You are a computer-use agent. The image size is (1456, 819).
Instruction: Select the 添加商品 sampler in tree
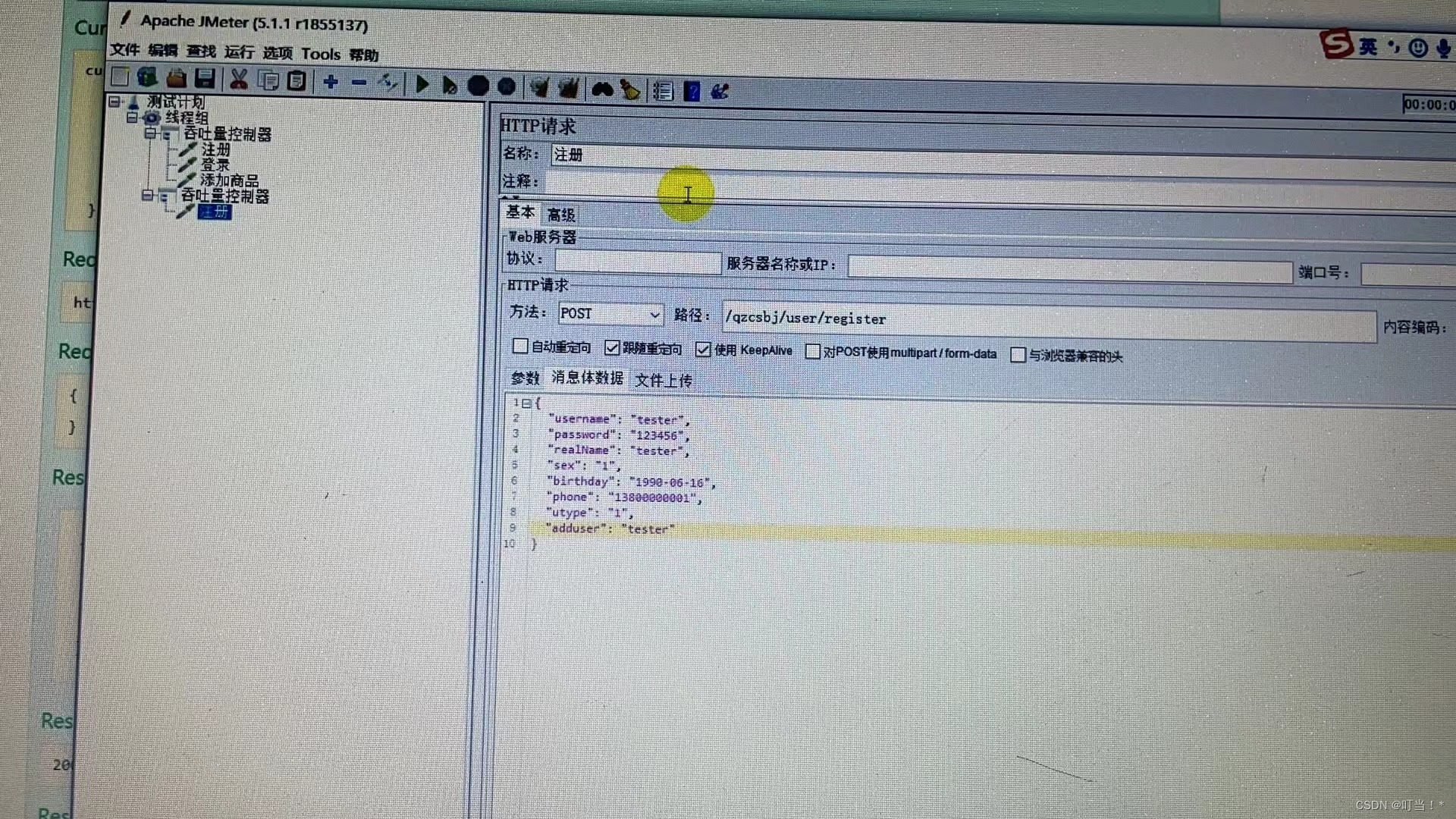(x=229, y=180)
